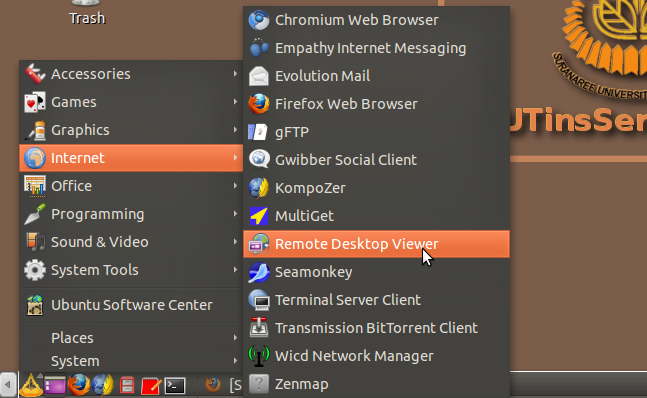Click the Evolution envelope icon
Image resolution: width=647 pixels, height=398 pixels.
[259, 76]
